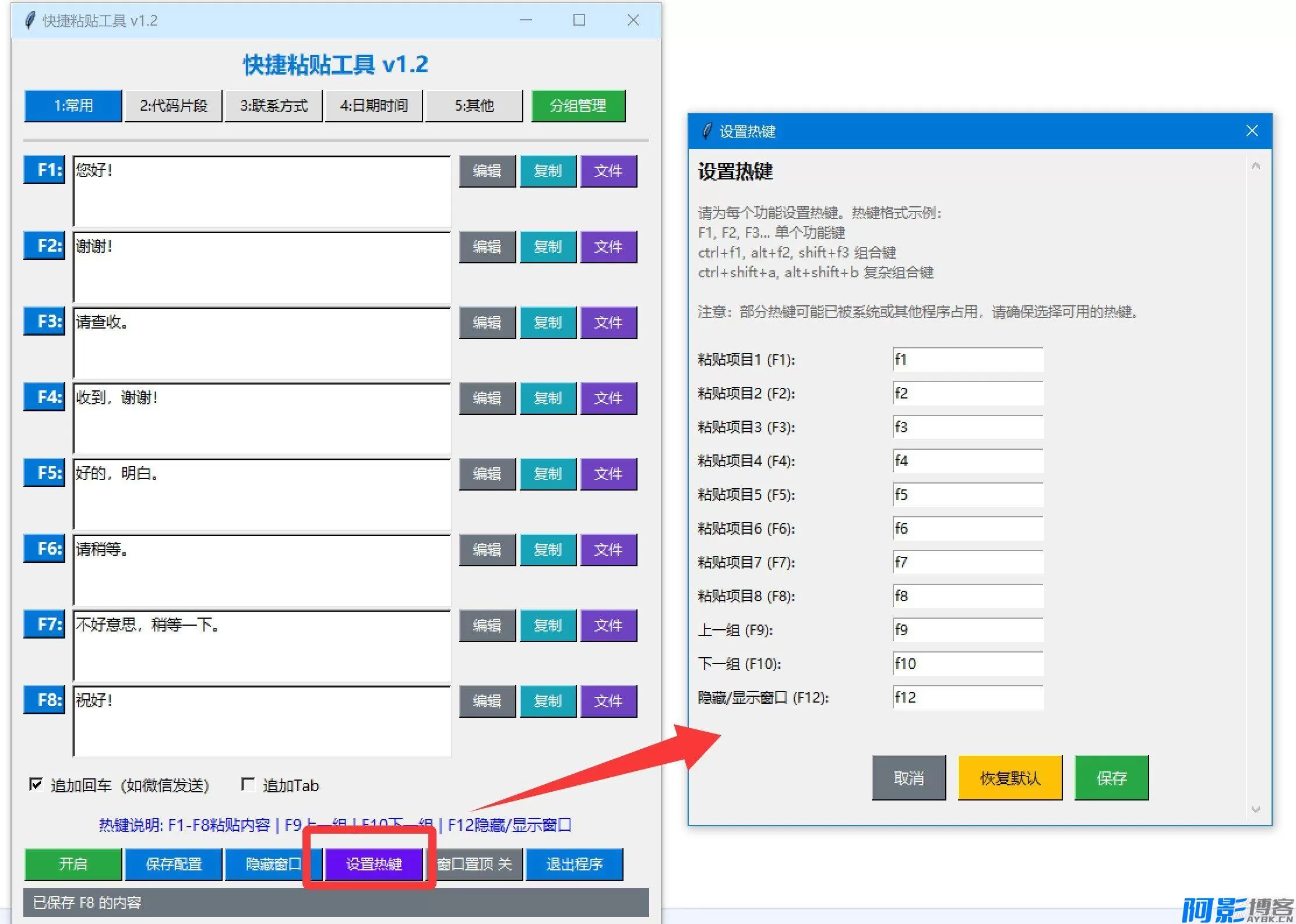Click the 设置热键 purple button
The image size is (1296, 924).
[374, 864]
